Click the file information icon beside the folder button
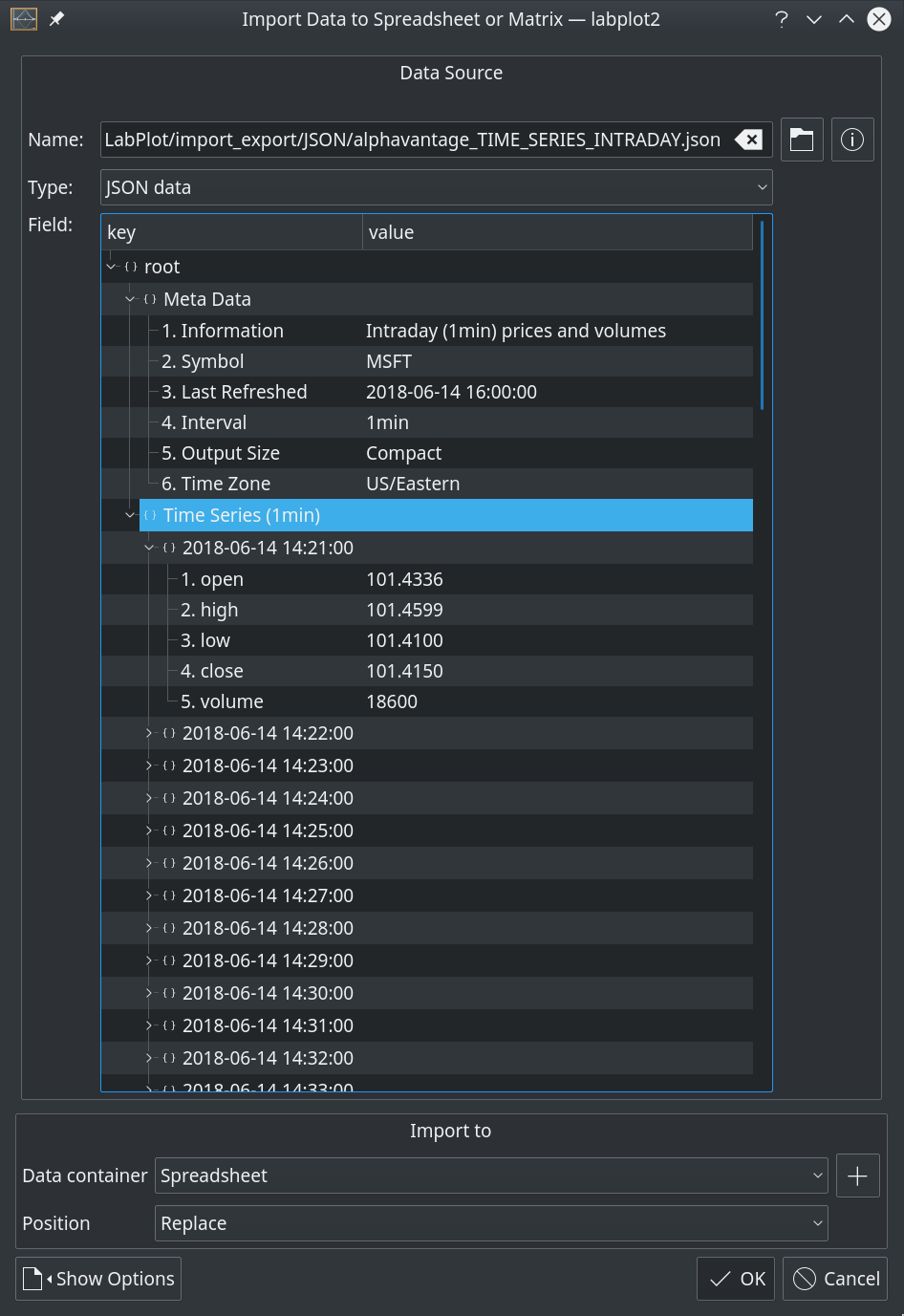The height and width of the screenshot is (1316, 904). [851, 139]
